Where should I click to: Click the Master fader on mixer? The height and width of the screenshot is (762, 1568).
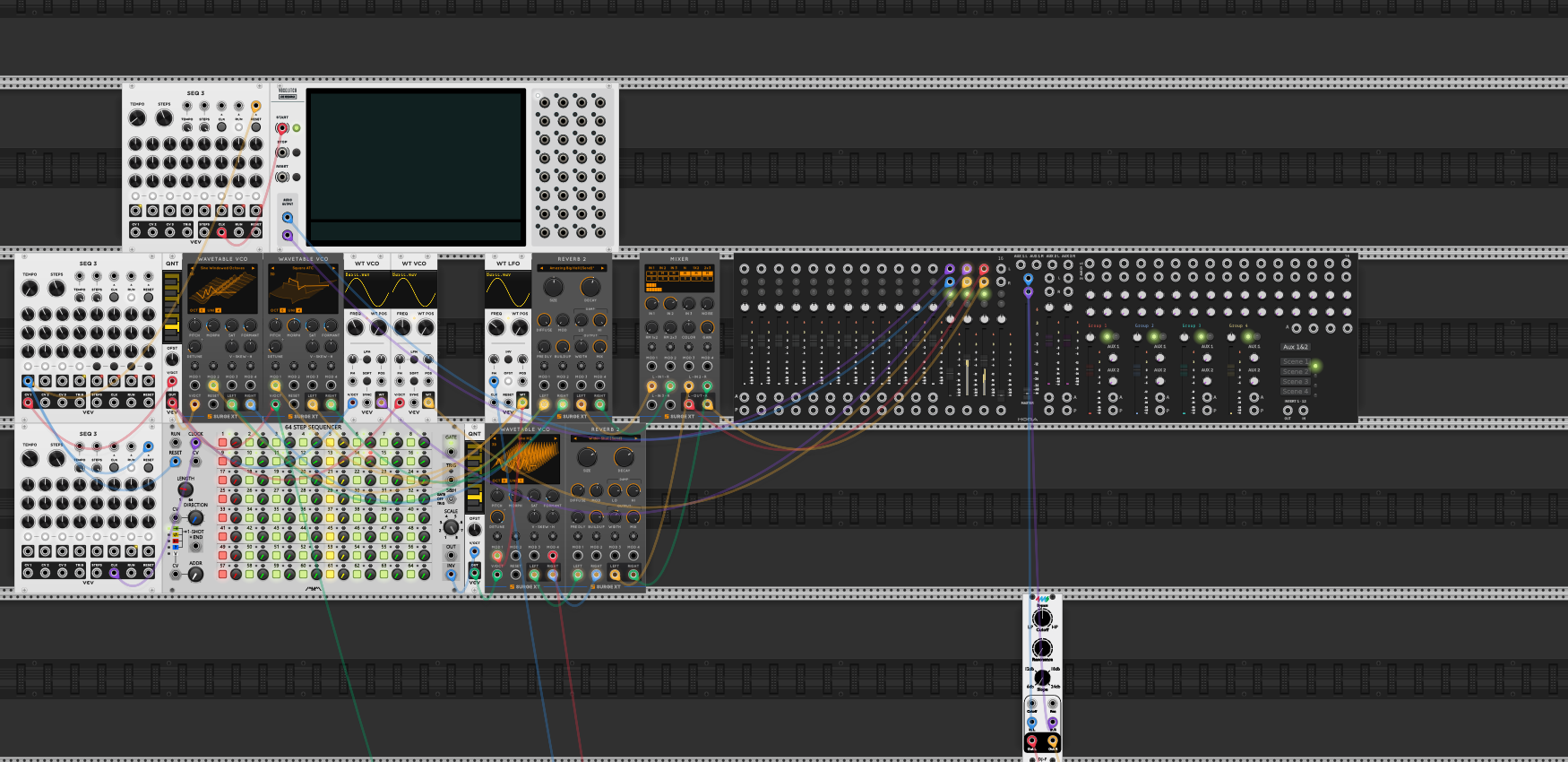[1027, 394]
